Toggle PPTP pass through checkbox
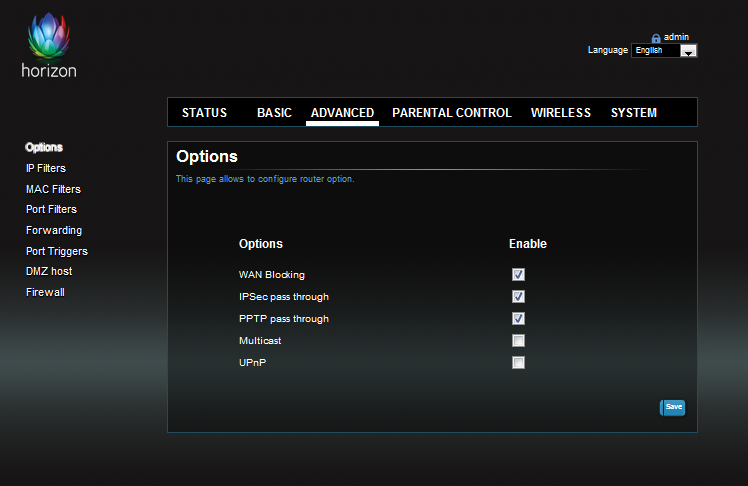 coord(519,319)
